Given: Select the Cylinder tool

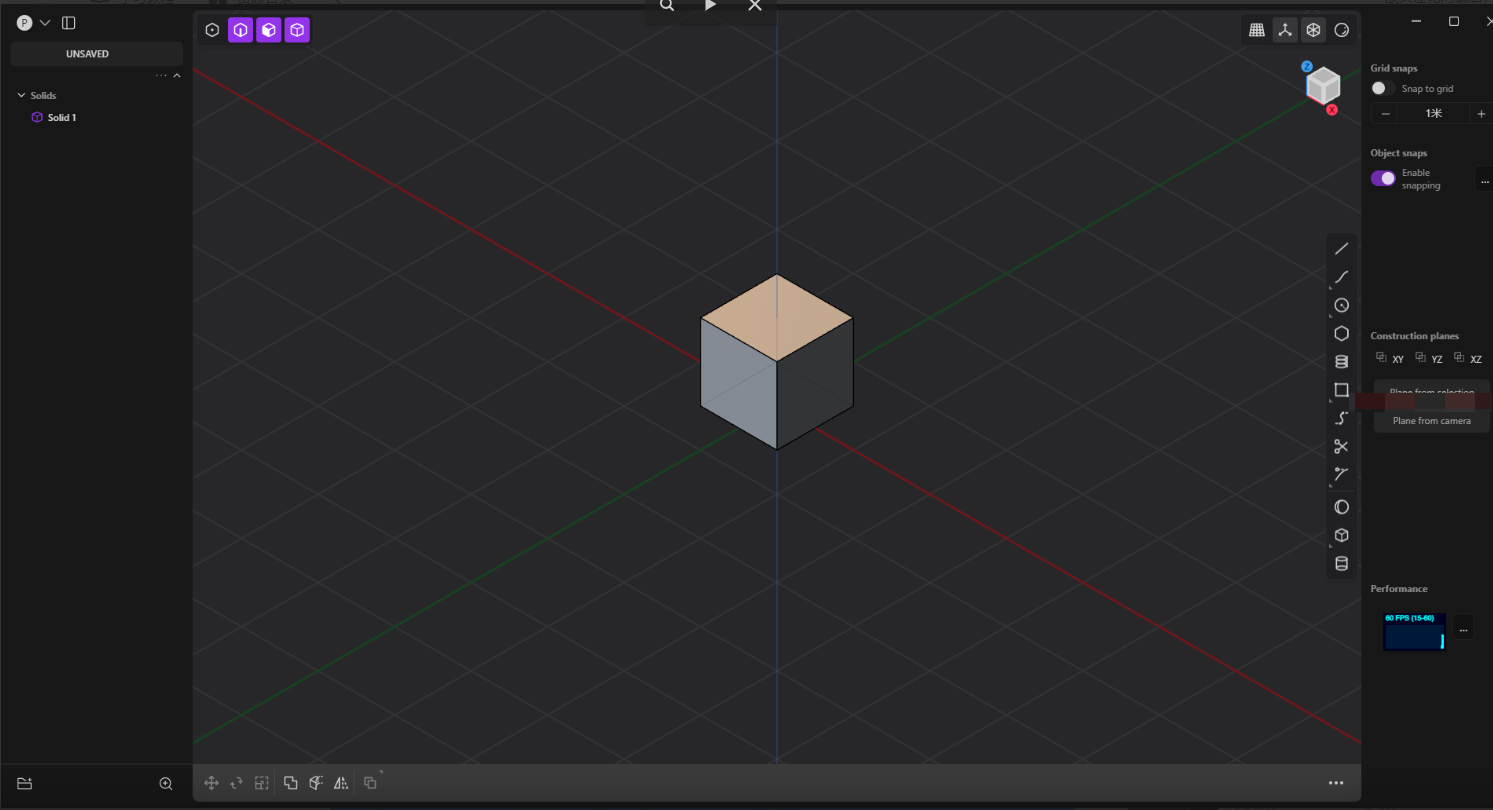Looking at the screenshot, I should coord(1342,563).
